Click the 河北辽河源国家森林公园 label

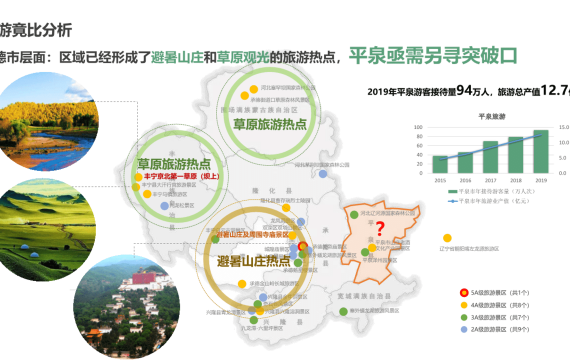pos(388,213)
